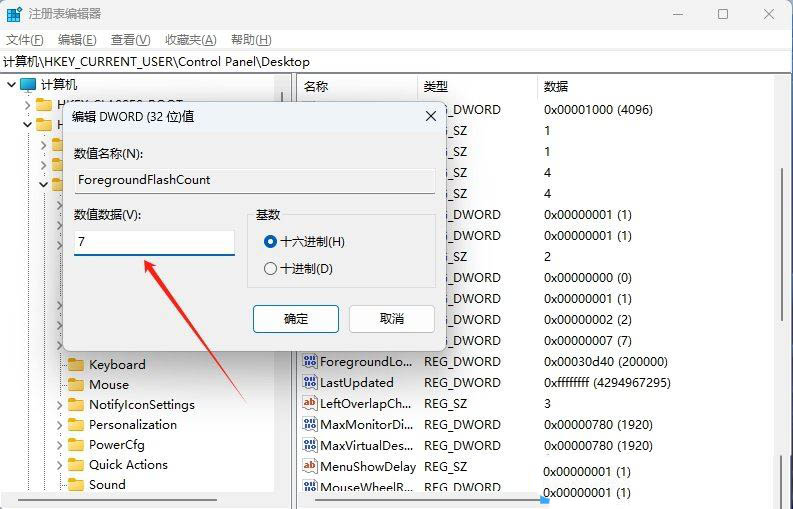Switch the base to decimal (十进制)

[x=270, y=269]
